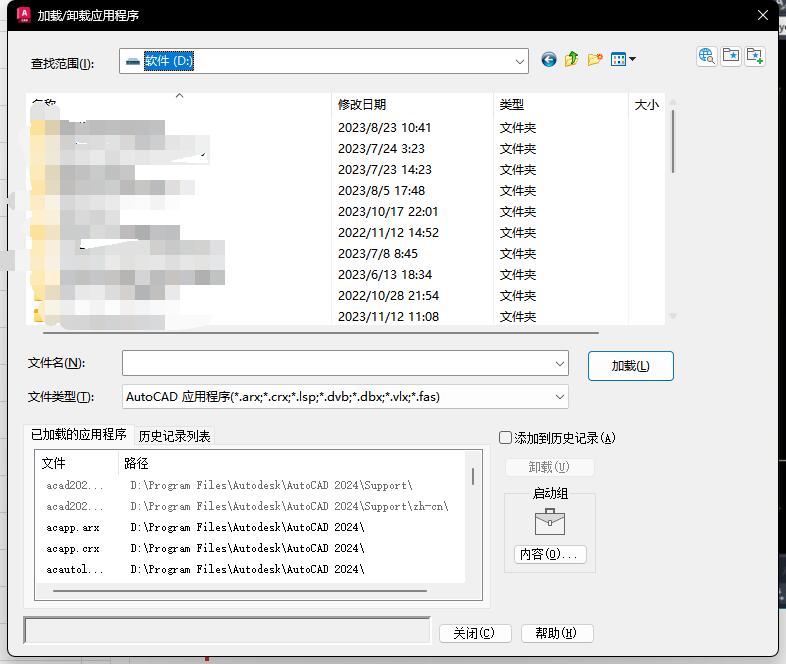The image size is (786, 664).
Task: Open the 文件类型 filter dropdown
Action: [x=560, y=397]
